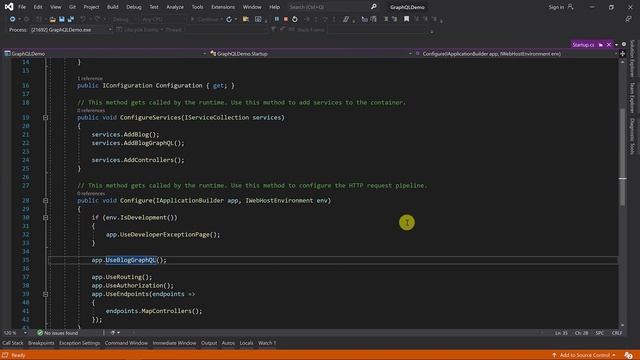The height and width of the screenshot is (360, 640).
Task: Click the search magnifier icon
Action: pos(373,7)
